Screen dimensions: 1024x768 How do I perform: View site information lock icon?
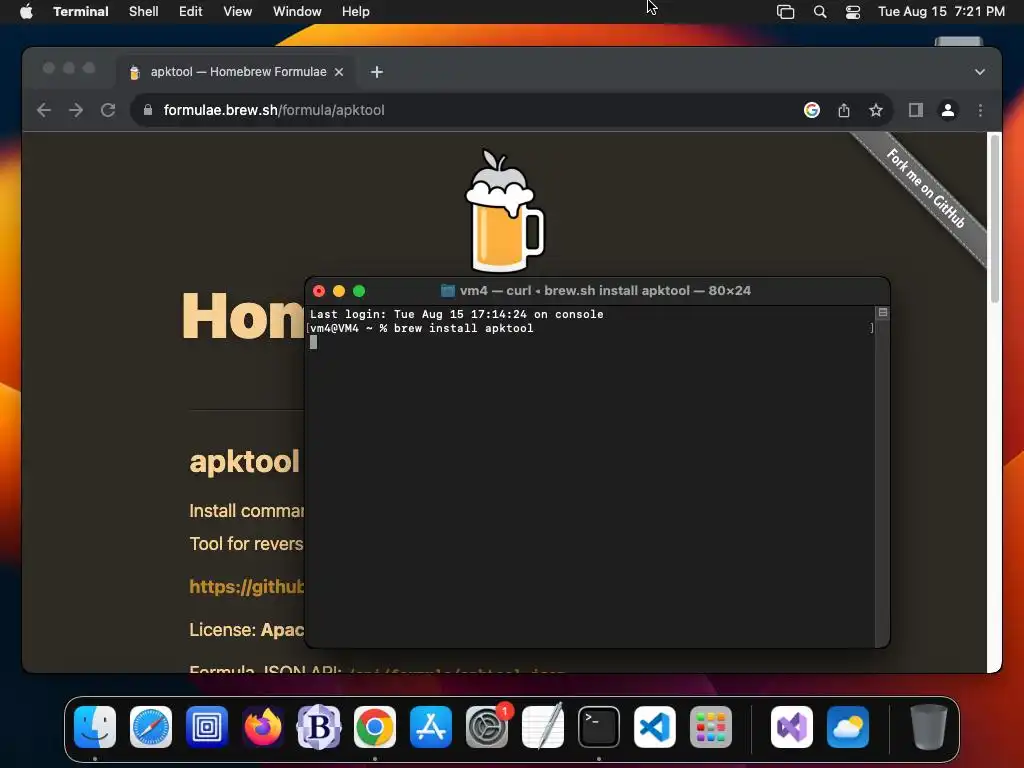[x=148, y=110]
